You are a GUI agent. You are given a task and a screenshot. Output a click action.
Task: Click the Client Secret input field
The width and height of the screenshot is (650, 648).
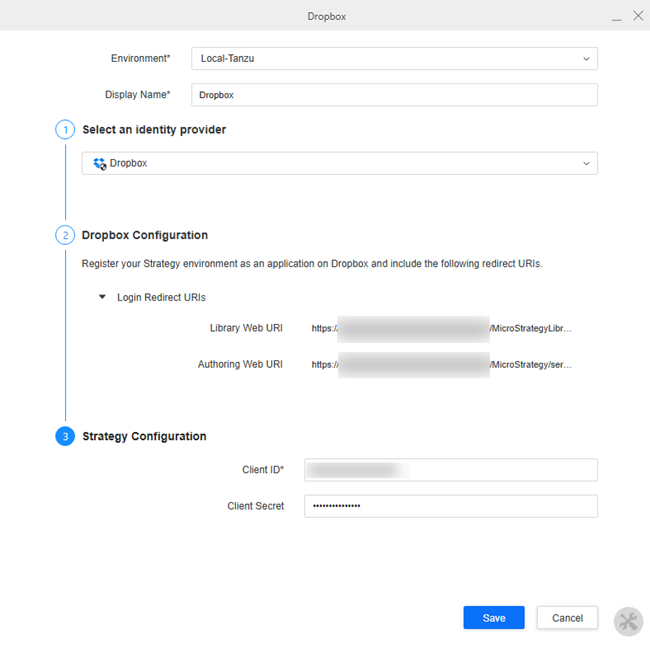point(451,506)
